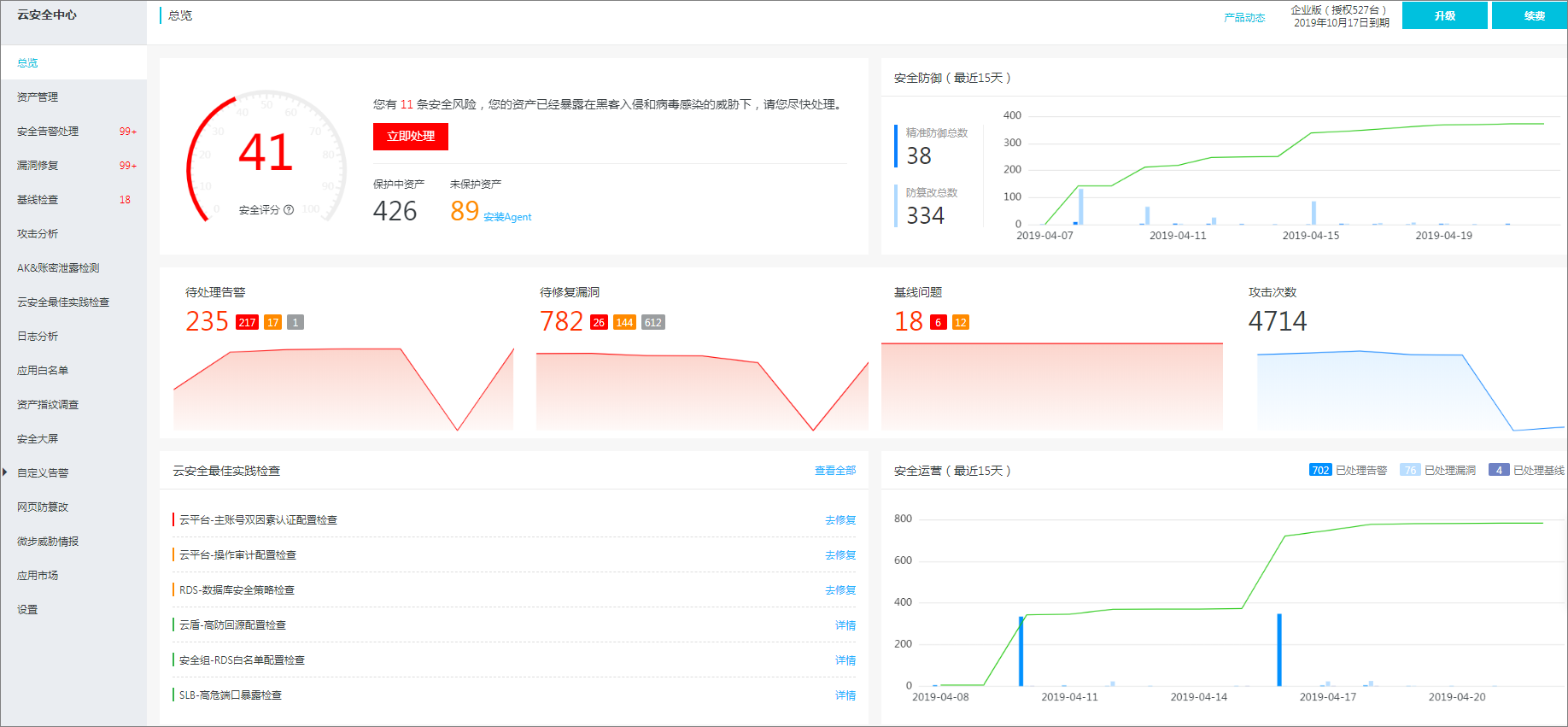Image resolution: width=1568 pixels, height=727 pixels.
Task: Click the 18 baseline issues count
Action: pos(909,321)
